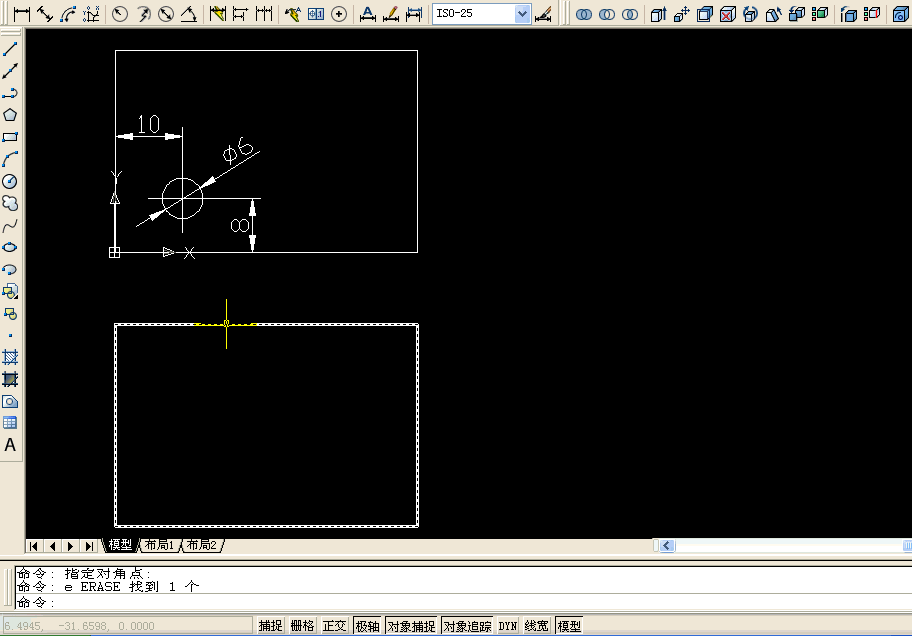The image size is (912, 636).
Task: Toggle DYN dynamic input
Action: [508, 626]
